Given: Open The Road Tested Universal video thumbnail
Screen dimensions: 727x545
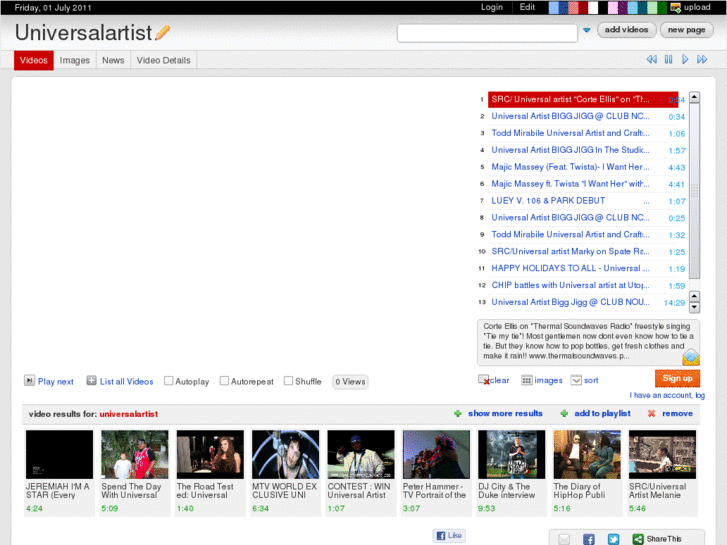Looking at the screenshot, I should [210, 454].
